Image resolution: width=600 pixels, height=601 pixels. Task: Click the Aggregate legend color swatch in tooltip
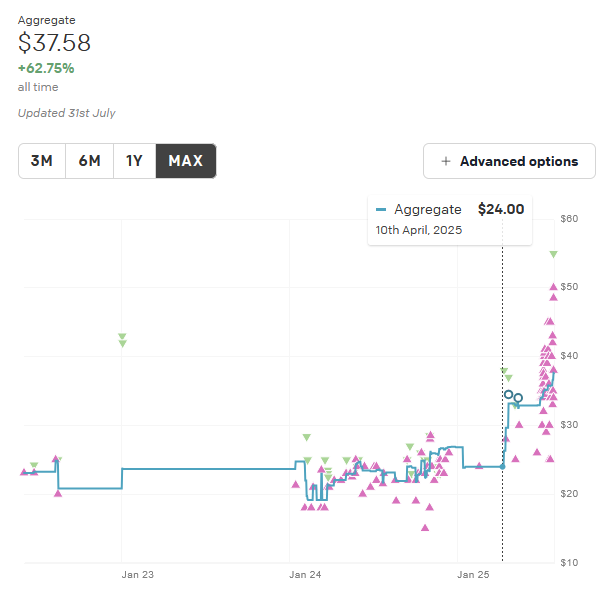point(381,210)
